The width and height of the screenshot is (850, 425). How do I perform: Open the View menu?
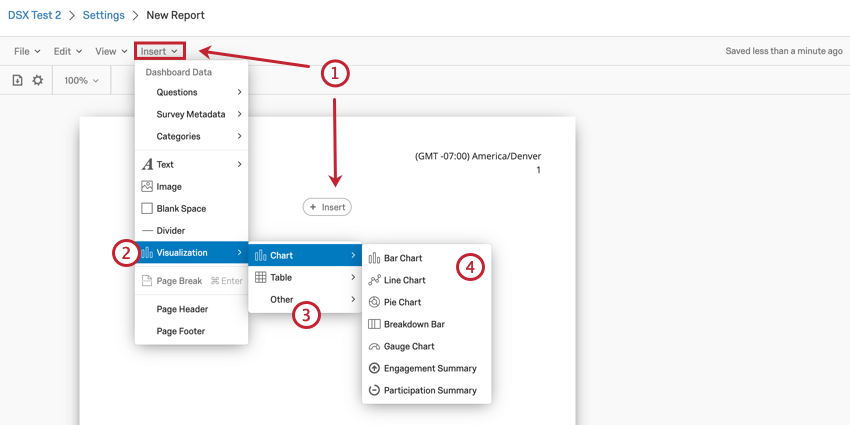tap(111, 51)
